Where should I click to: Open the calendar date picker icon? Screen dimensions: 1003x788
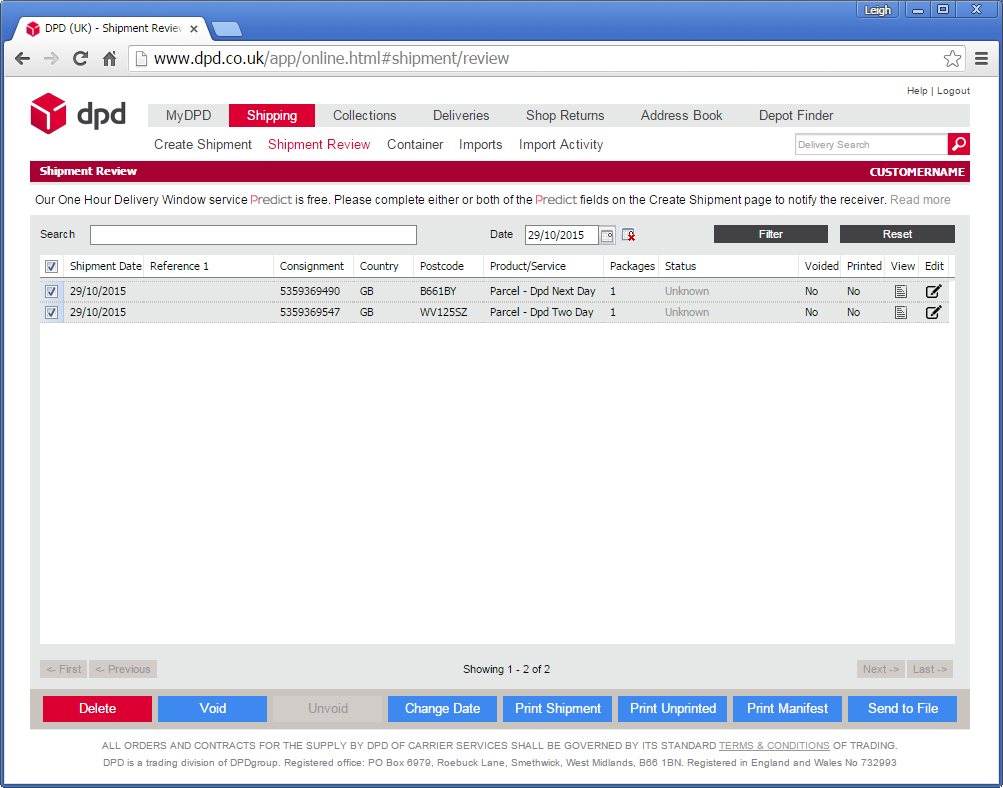point(607,235)
